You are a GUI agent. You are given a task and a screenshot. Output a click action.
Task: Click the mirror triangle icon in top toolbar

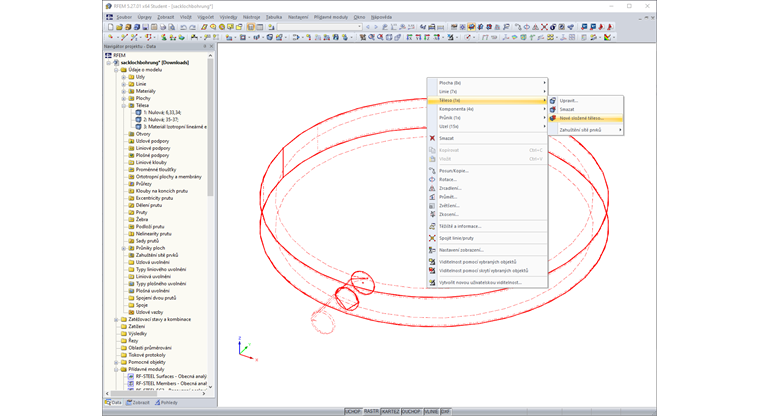tap(536, 27)
